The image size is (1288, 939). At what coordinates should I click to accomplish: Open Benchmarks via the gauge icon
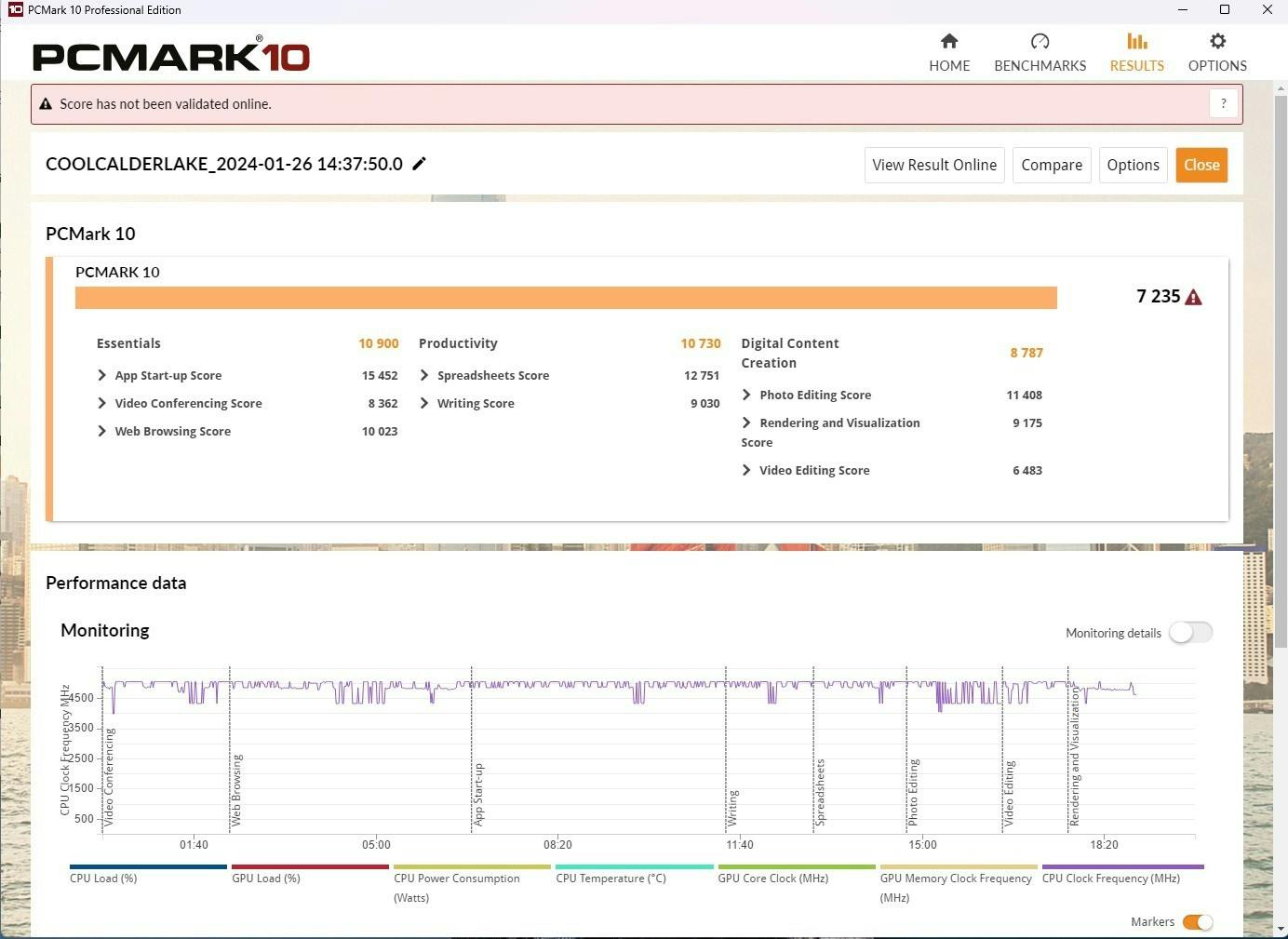pyautogui.click(x=1040, y=42)
